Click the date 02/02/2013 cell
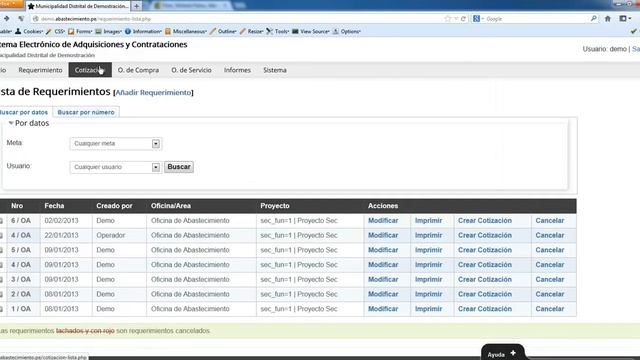Image resolution: width=640 pixels, height=360 pixels. pyautogui.click(x=61, y=220)
